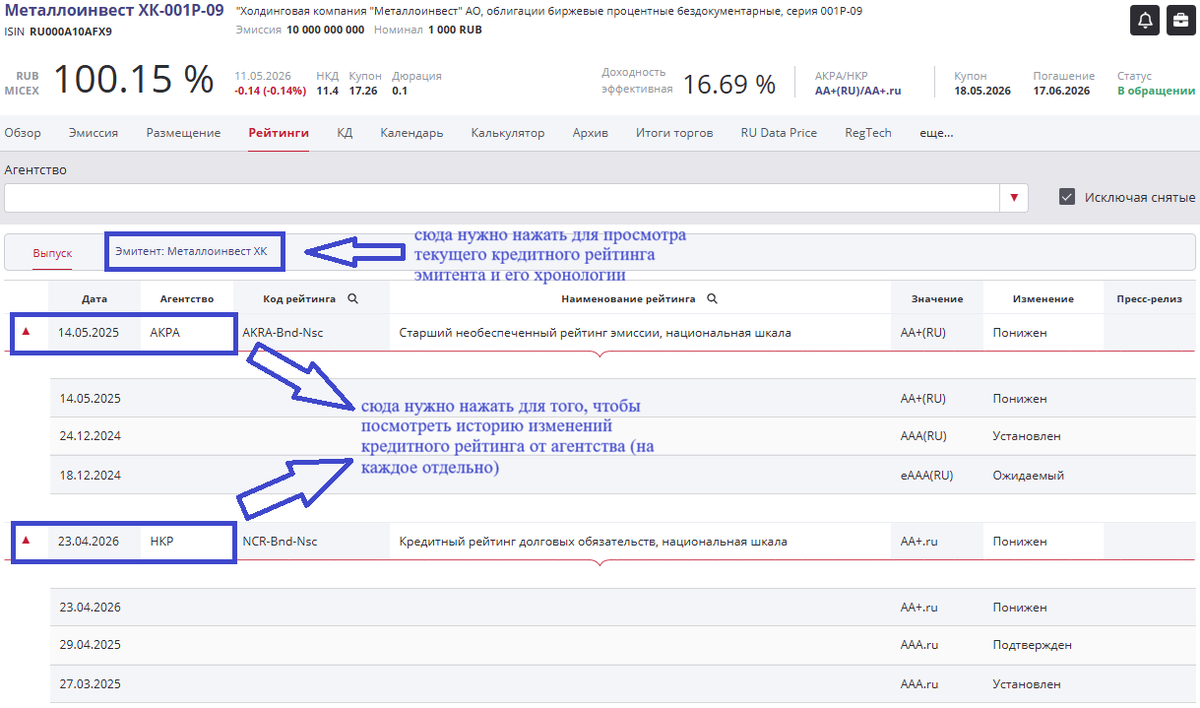Screen dimensions: 1200x708
Task: Search by rating code magnifier icon
Action: pyautogui.click(x=352, y=298)
